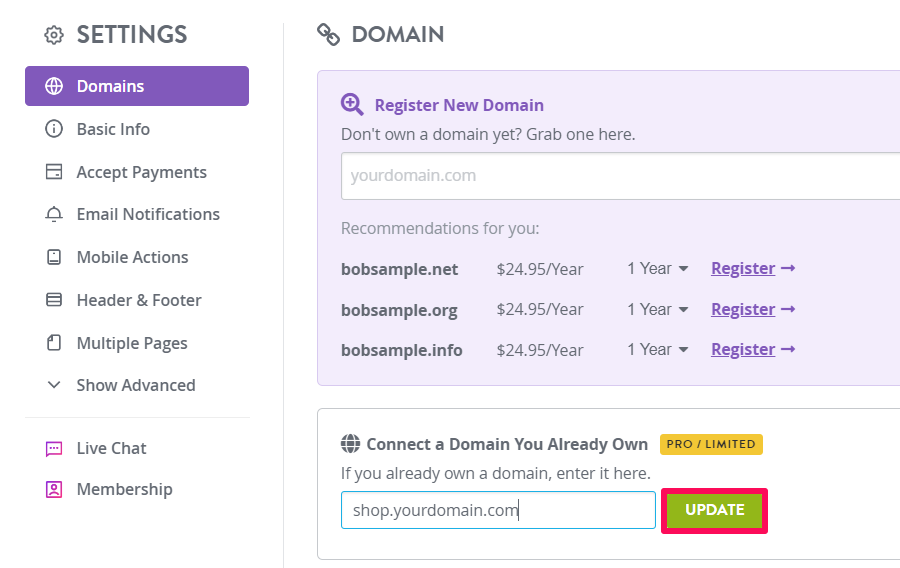Click the Register New Domain magnifier icon
This screenshot has width=900, height=568.
[352, 105]
